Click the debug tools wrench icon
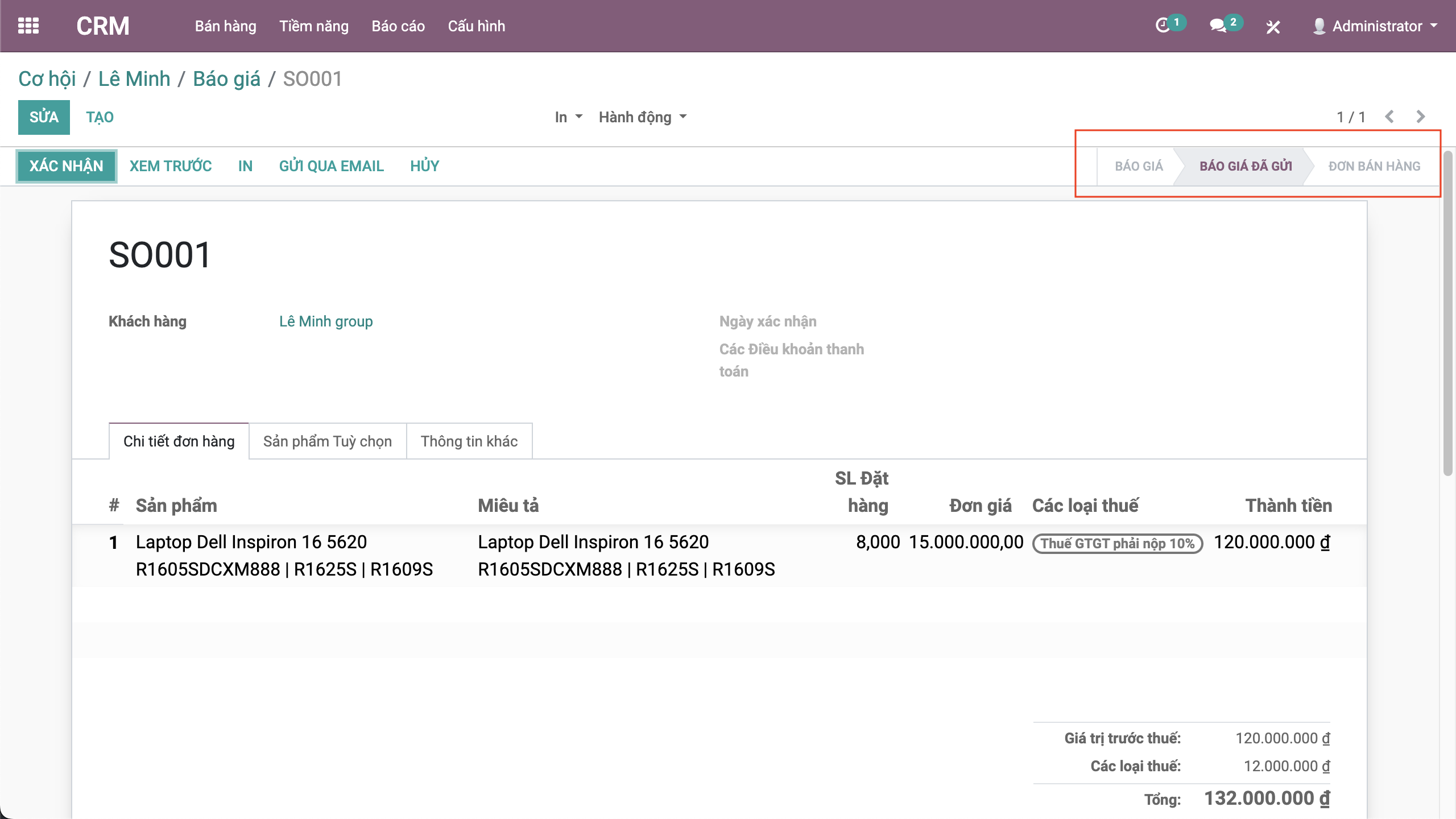The height and width of the screenshot is (819, 1456). (x=1273, y=27)
